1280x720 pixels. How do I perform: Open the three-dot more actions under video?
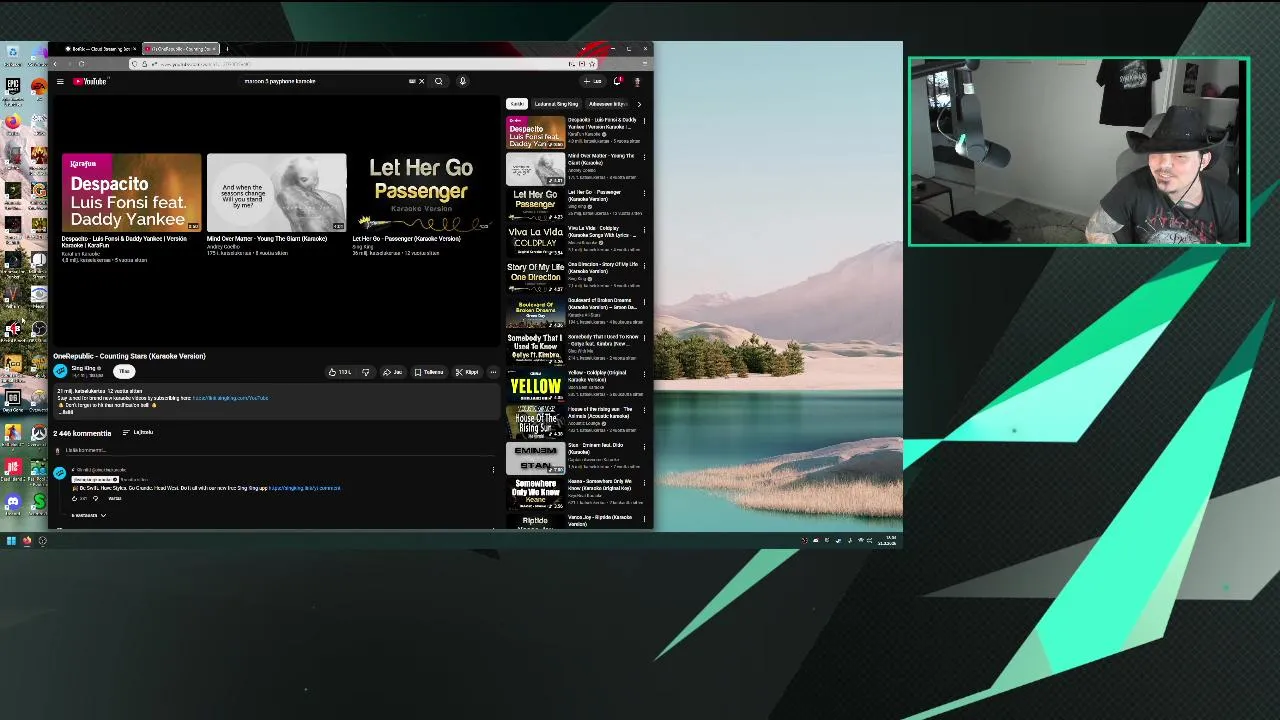492,372
